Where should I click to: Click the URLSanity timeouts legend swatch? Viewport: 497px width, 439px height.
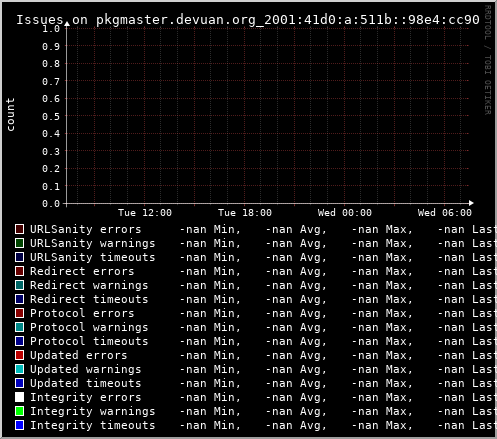[x=20, y=257]
